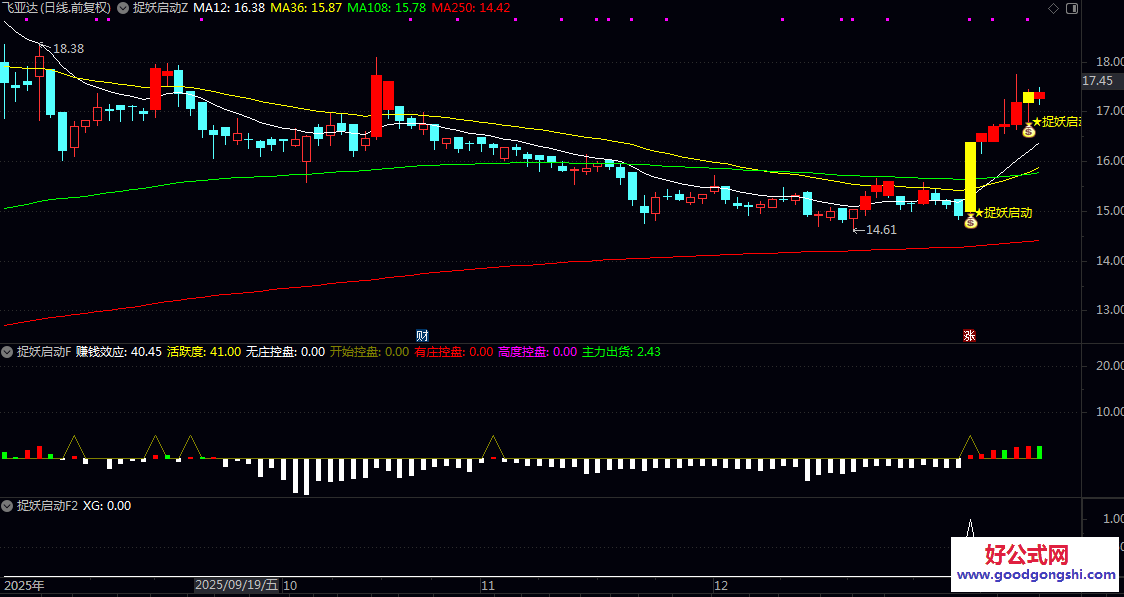Image resolution: width=1124 pixels, height=597 pixels.
Task: Select the MA108: 15.78 legend label
Action: pos(386,9)
